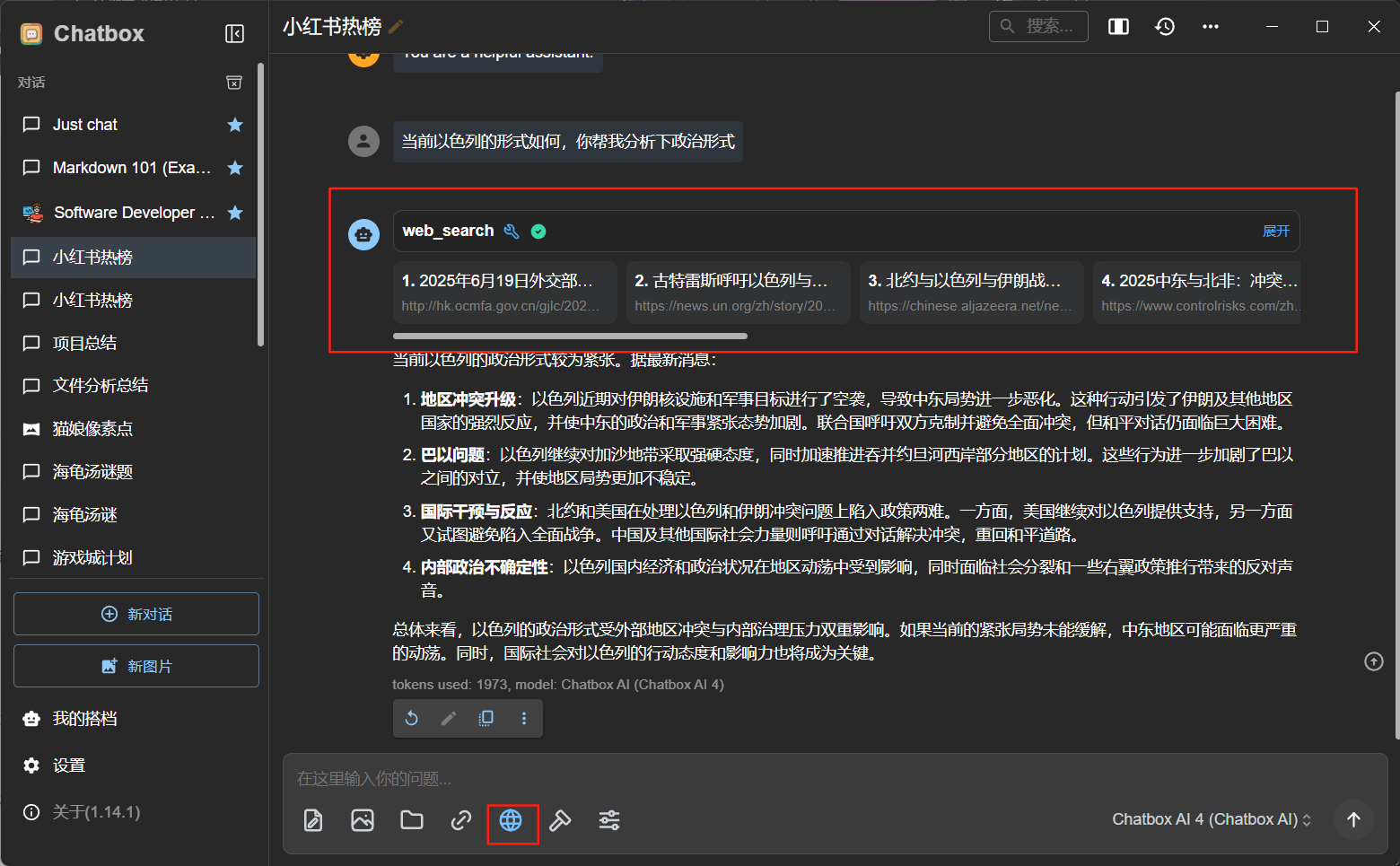Open search result 3 from chinese.aljazeera.net
Screen dimensions: 1400x866
tap(972, 293)
